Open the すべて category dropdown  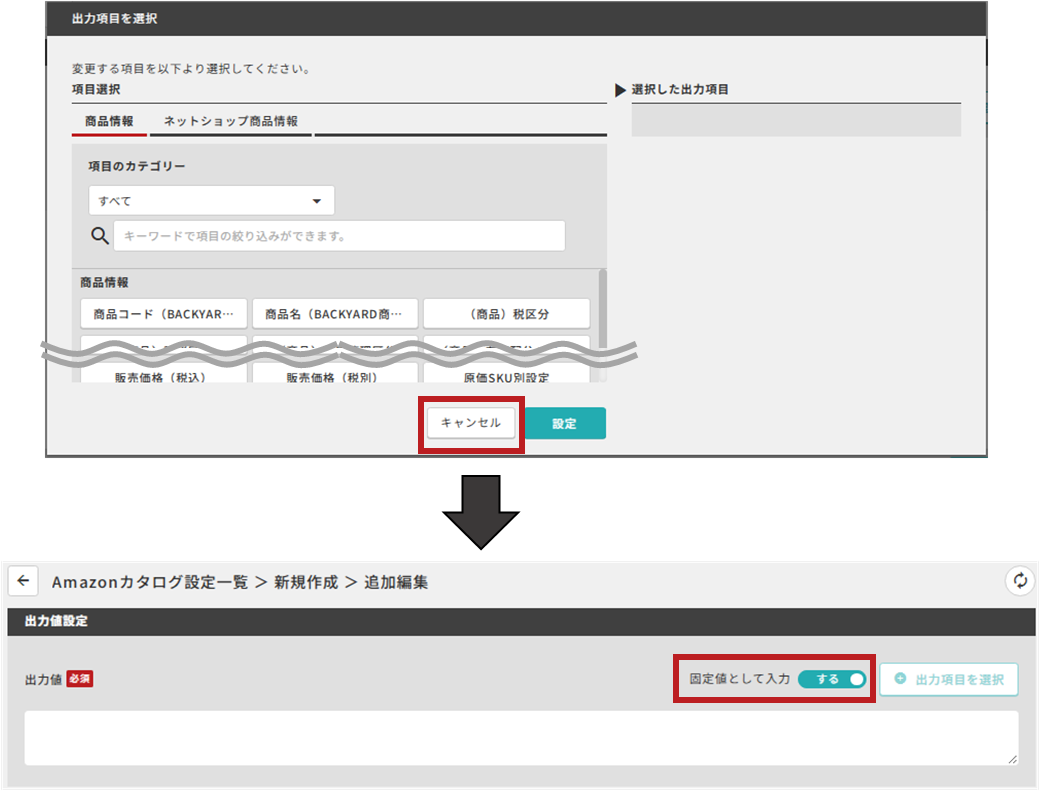point(211,200)
